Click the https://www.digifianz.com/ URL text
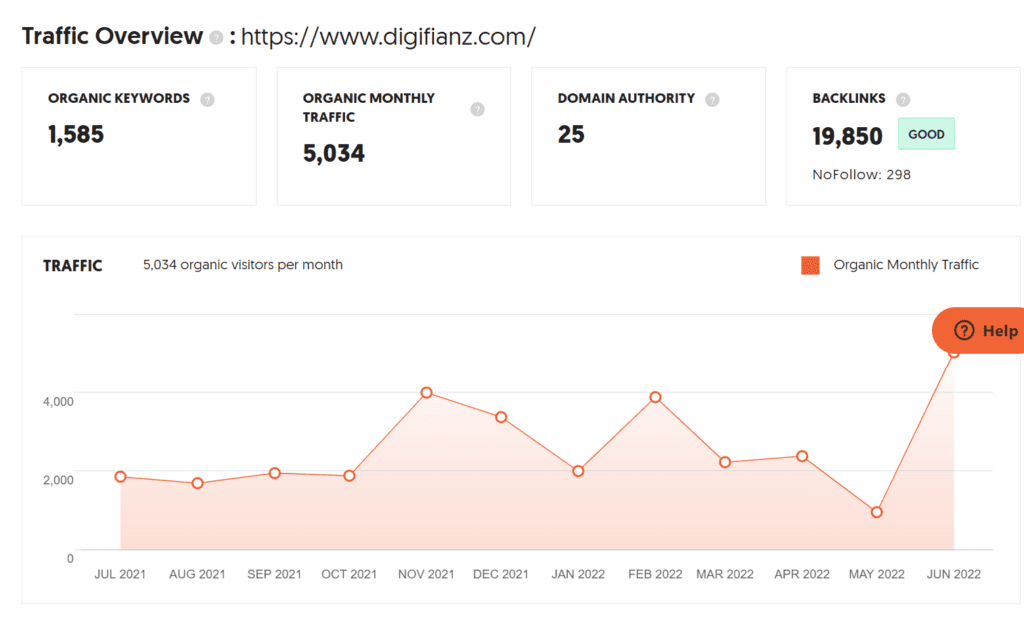Viewport: 1024px width, 619px height. (x=389, y=37)
